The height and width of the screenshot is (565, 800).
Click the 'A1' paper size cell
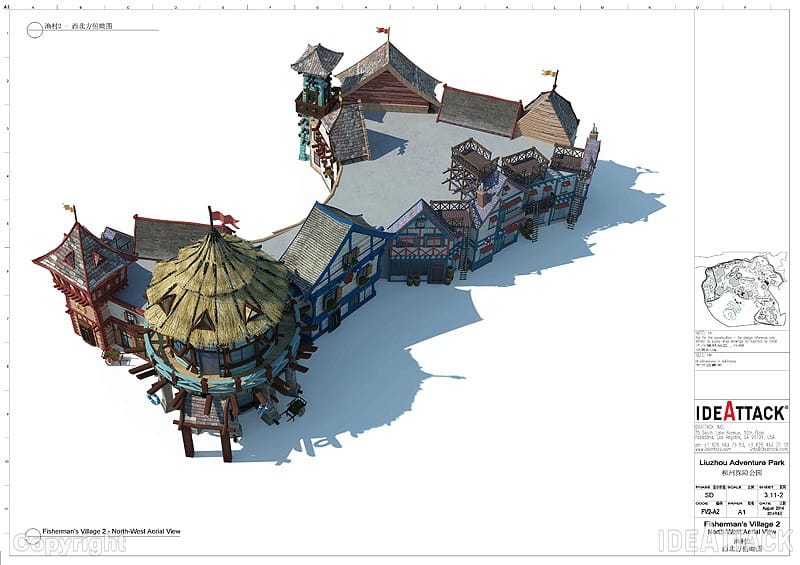coord(741,509)
